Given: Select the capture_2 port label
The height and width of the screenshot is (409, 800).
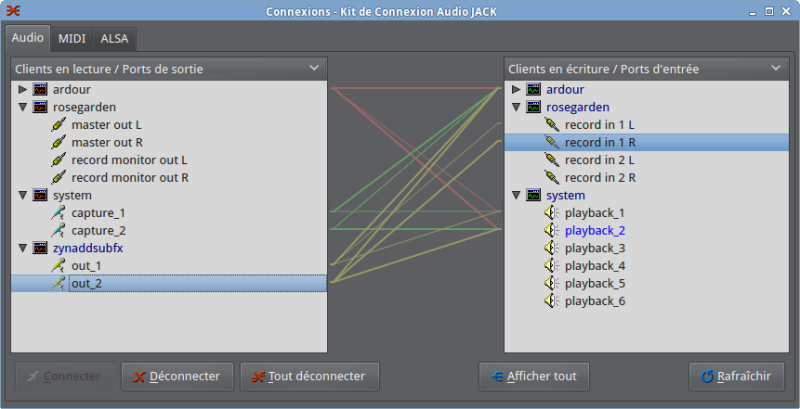Looking at the screenshot, I should tap(98, 231).
